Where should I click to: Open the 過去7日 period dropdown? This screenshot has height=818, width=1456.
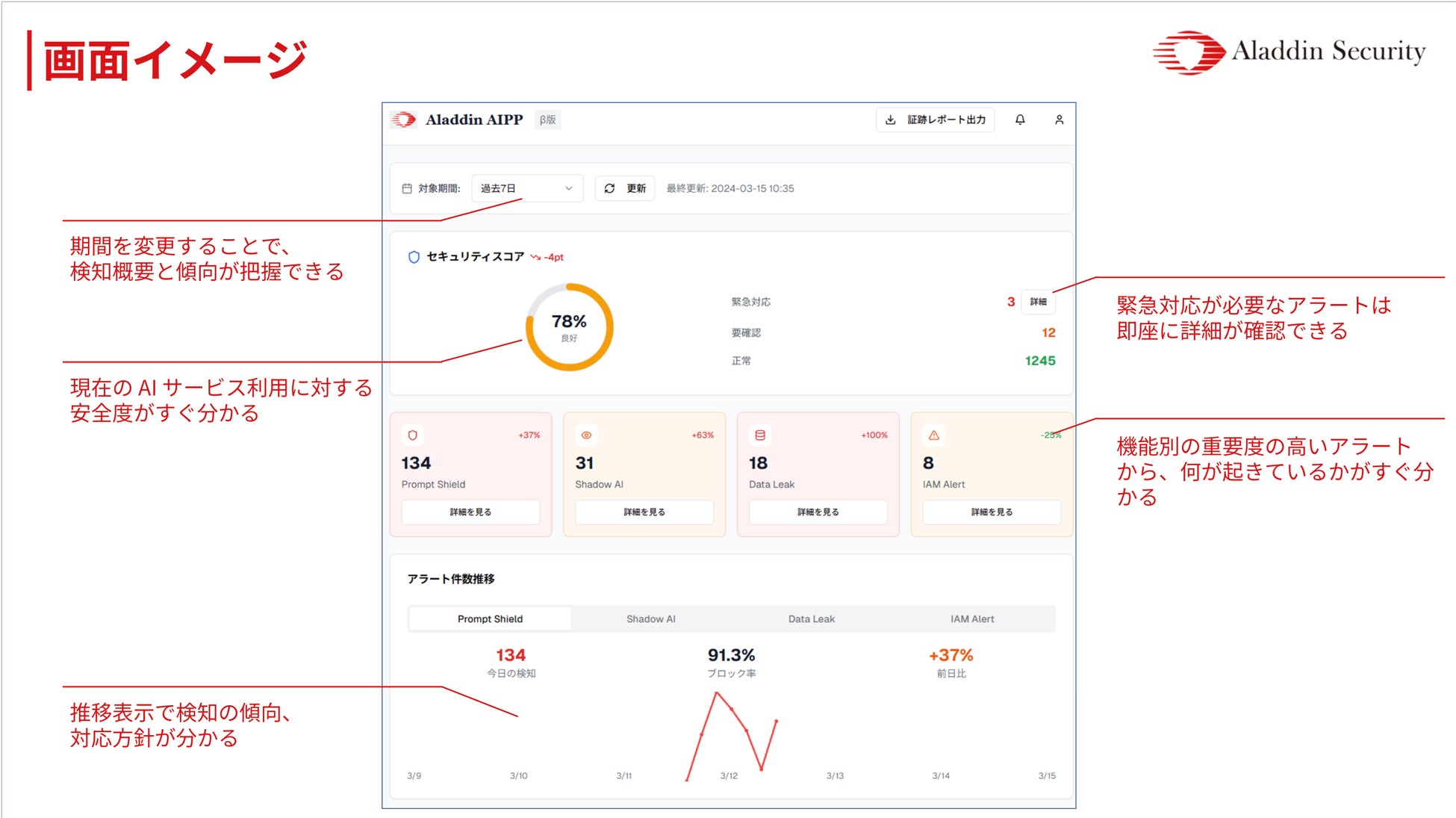pyautogui.click(x=526, y=188)
